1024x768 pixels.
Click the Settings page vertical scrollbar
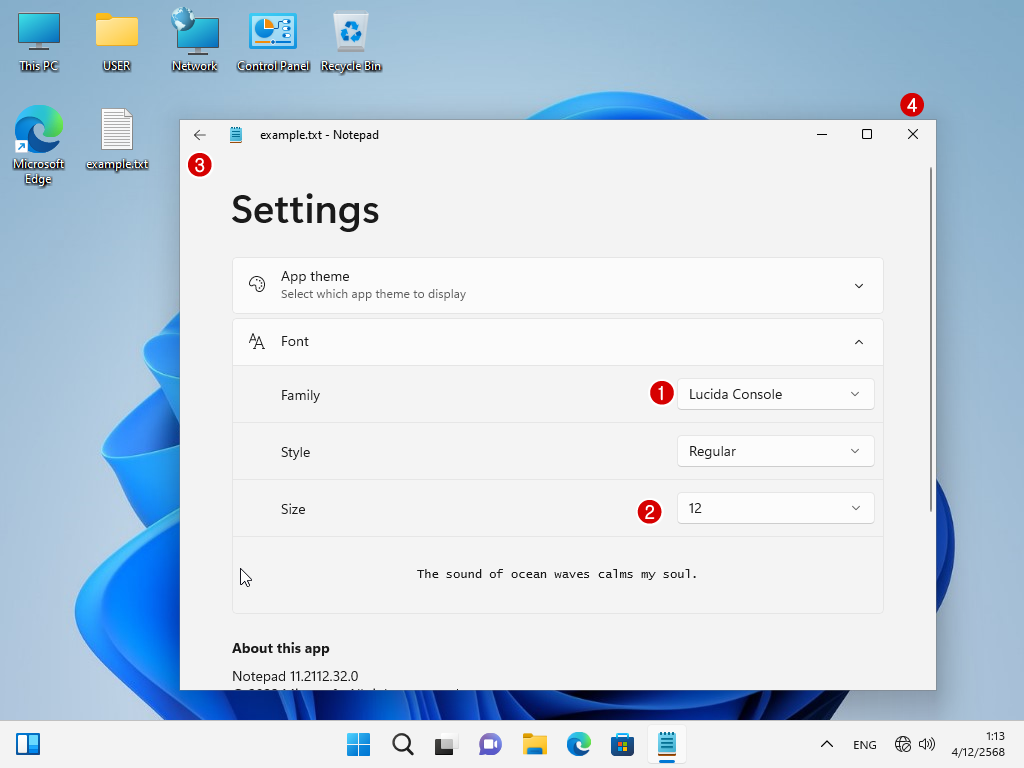point(931,340)
